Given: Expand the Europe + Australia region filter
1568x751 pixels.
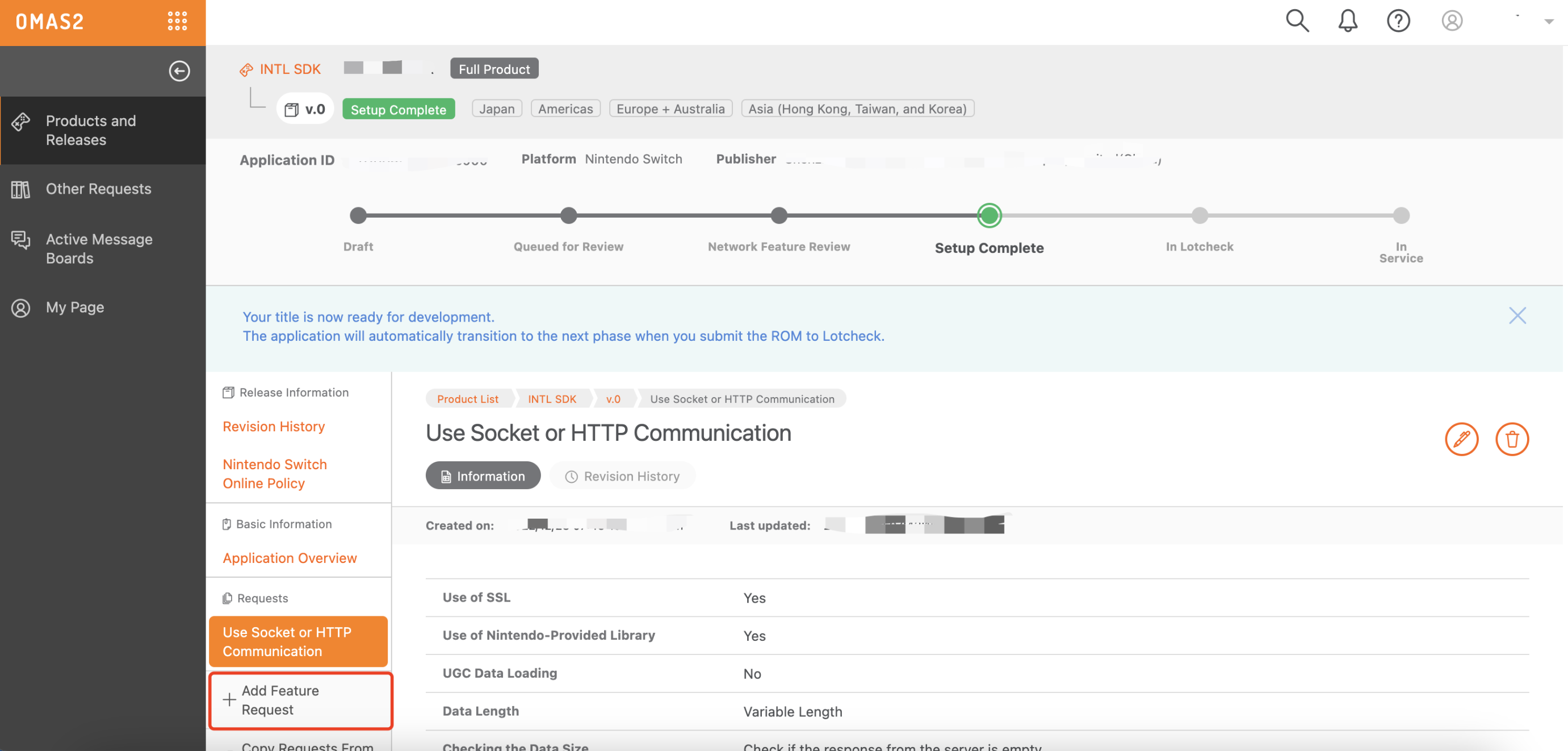Looking at the screenshot, I should [x=670, y=108].
